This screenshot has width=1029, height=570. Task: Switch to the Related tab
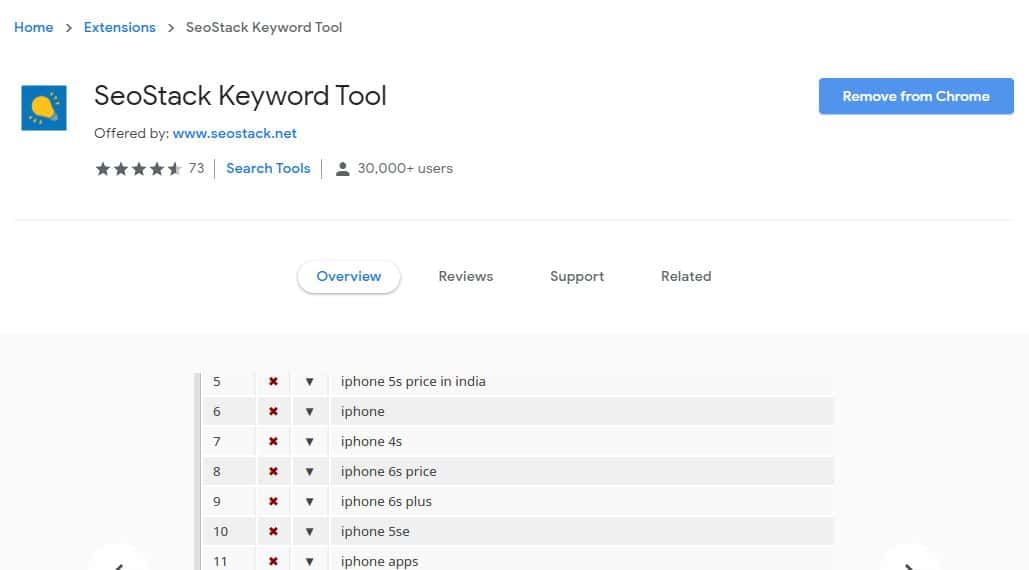click(x=686, y=277)
